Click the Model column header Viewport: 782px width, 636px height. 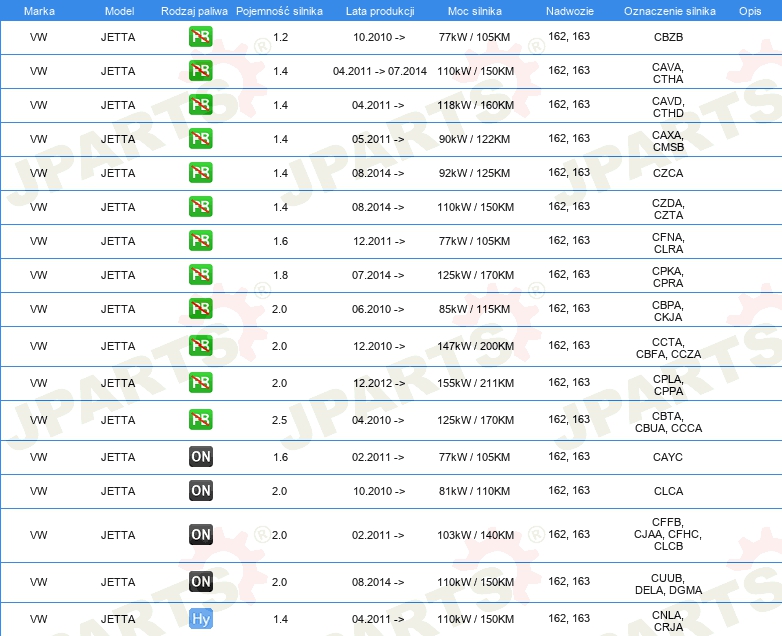[x=119, y=11]
